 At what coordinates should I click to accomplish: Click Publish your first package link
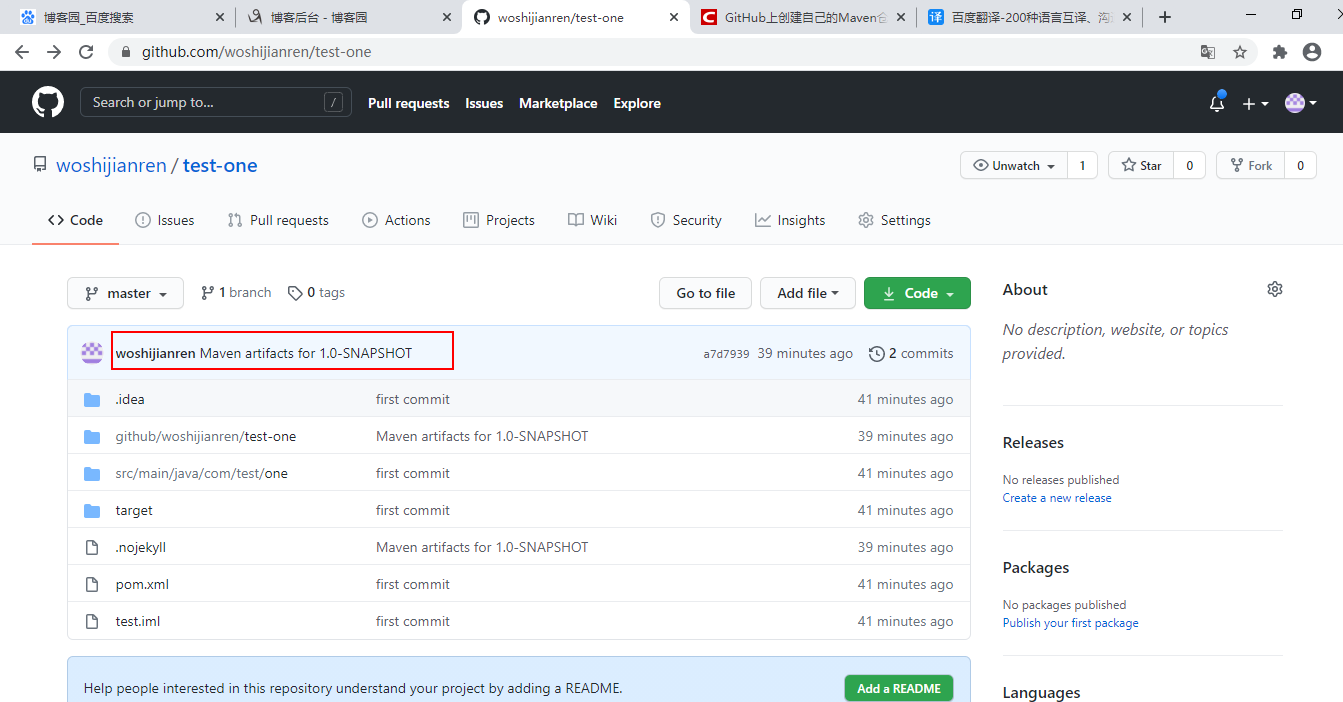[1070, 623]
